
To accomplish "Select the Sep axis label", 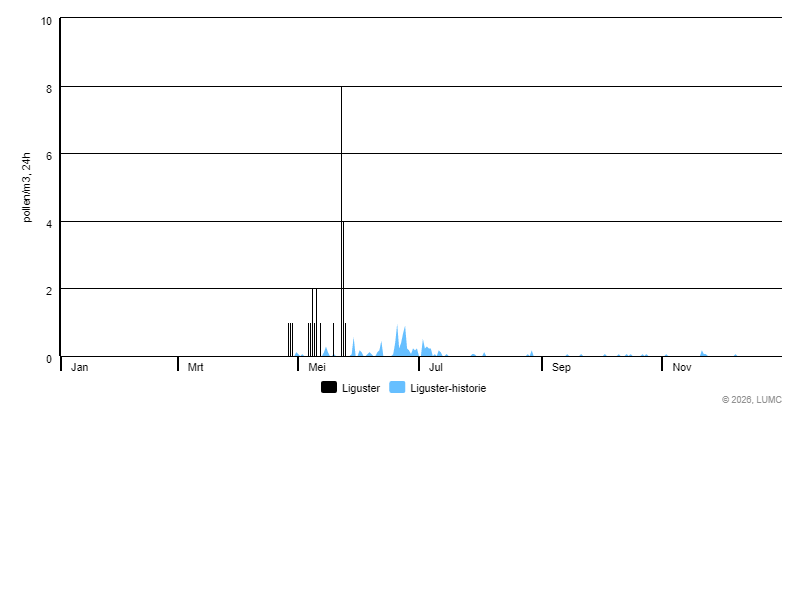I will [x=561, y=367].
